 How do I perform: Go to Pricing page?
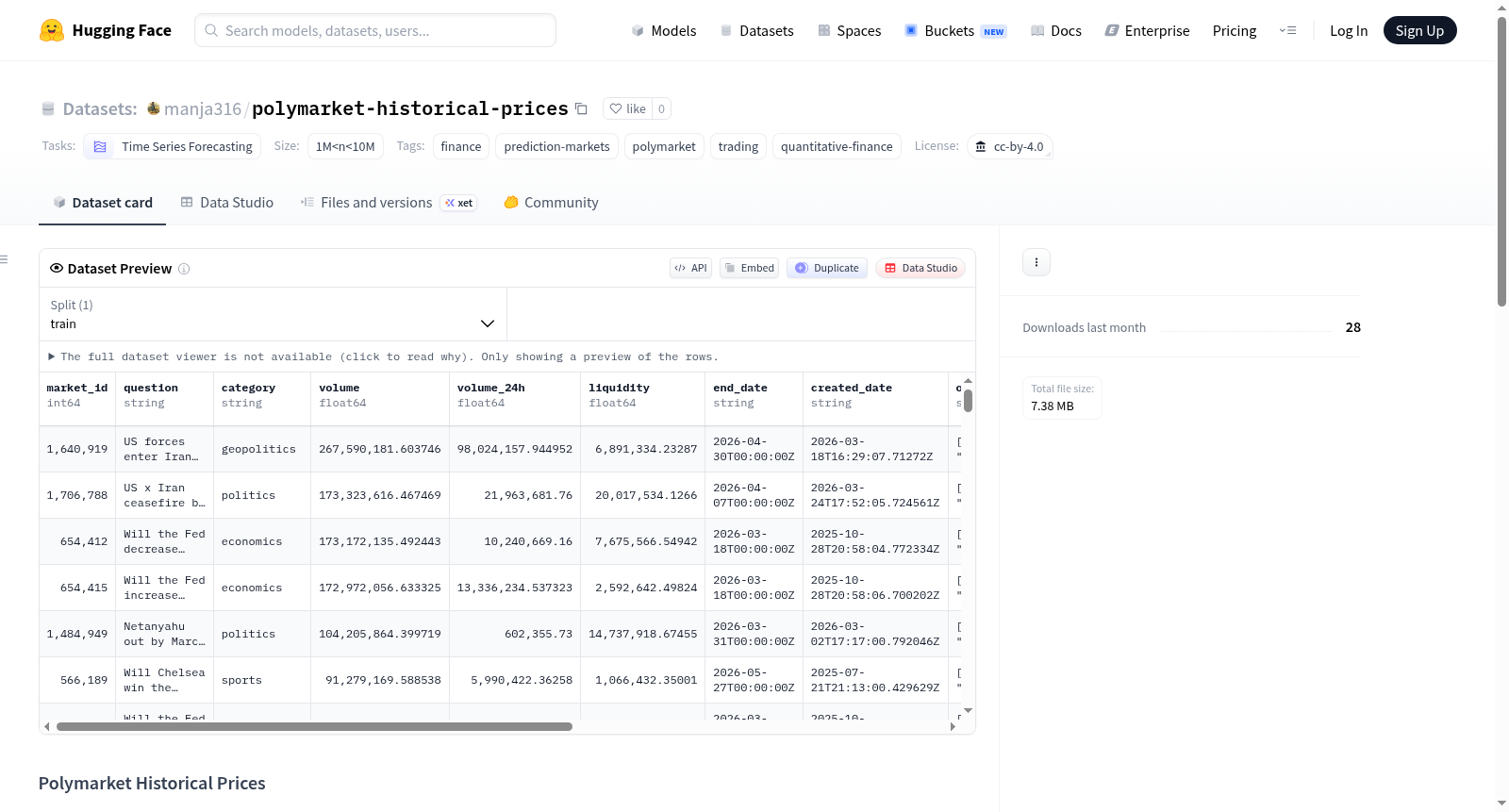tap(1235, 30)
